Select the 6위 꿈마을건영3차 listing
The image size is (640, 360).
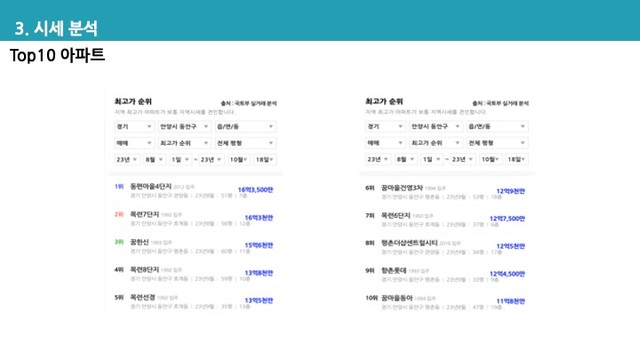pos(445,192)
